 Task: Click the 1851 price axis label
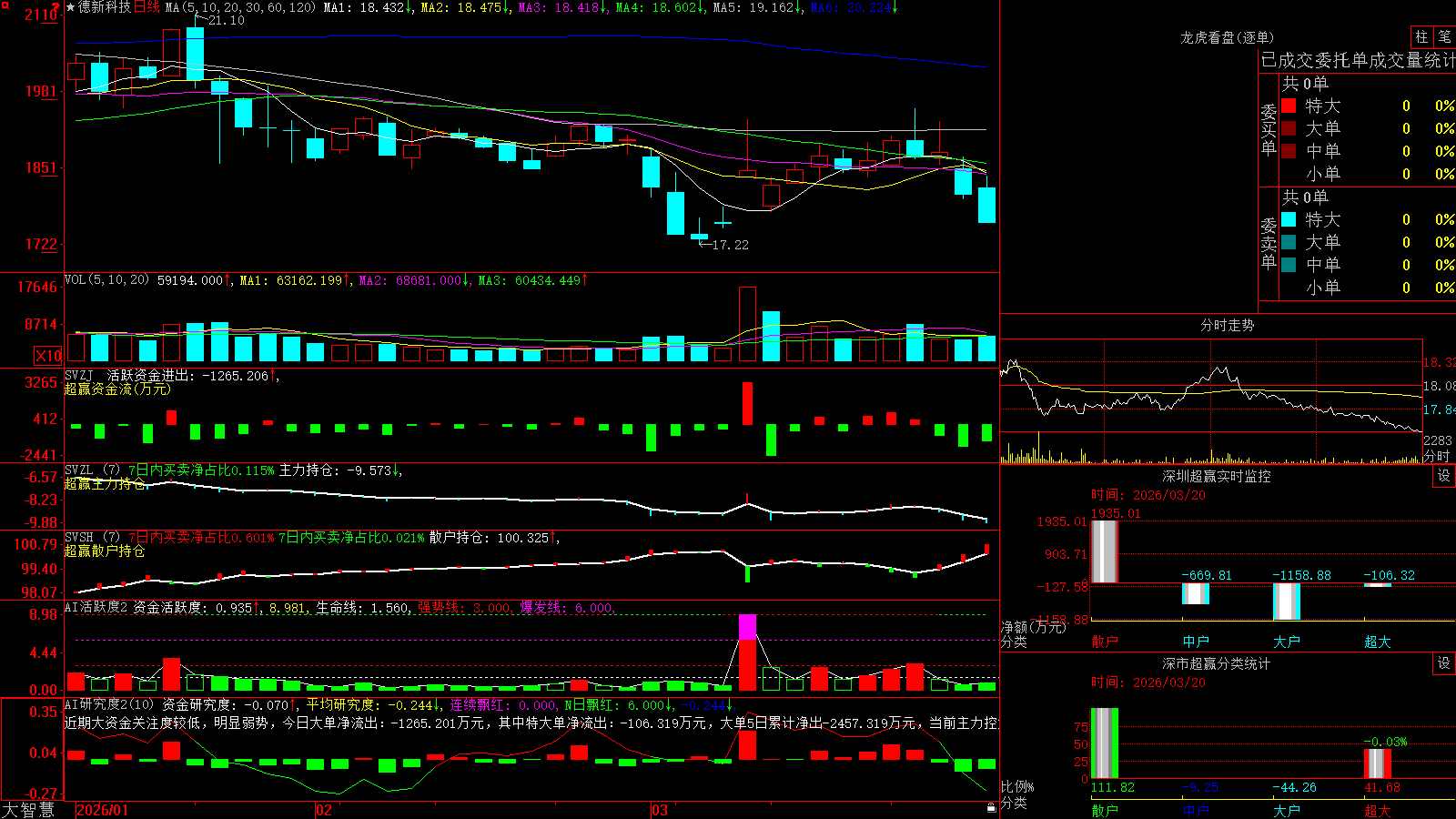click(41, 167)
